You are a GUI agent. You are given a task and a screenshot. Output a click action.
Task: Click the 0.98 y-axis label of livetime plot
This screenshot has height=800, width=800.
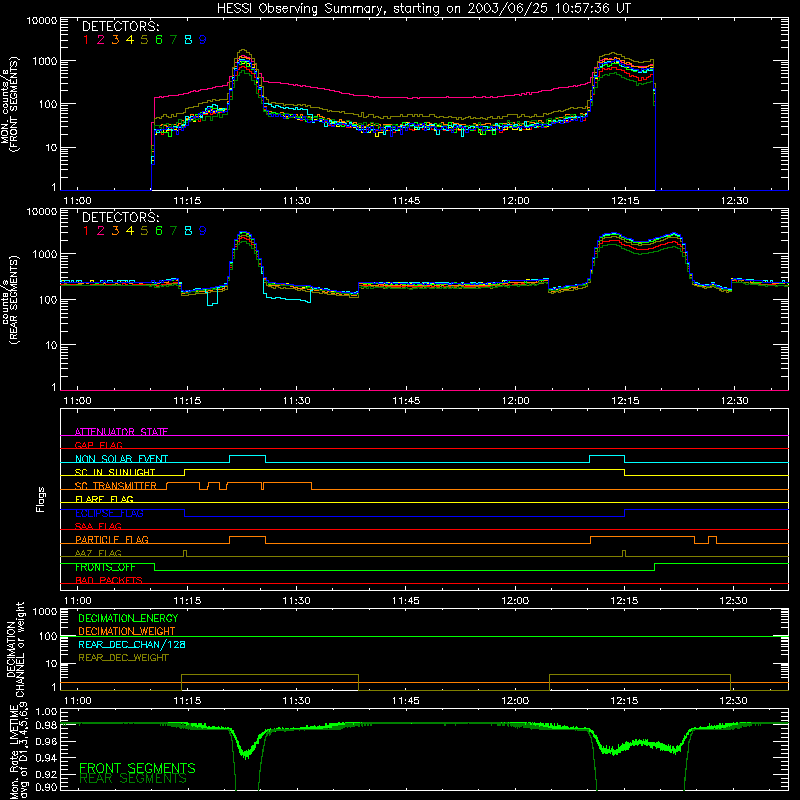47,725
